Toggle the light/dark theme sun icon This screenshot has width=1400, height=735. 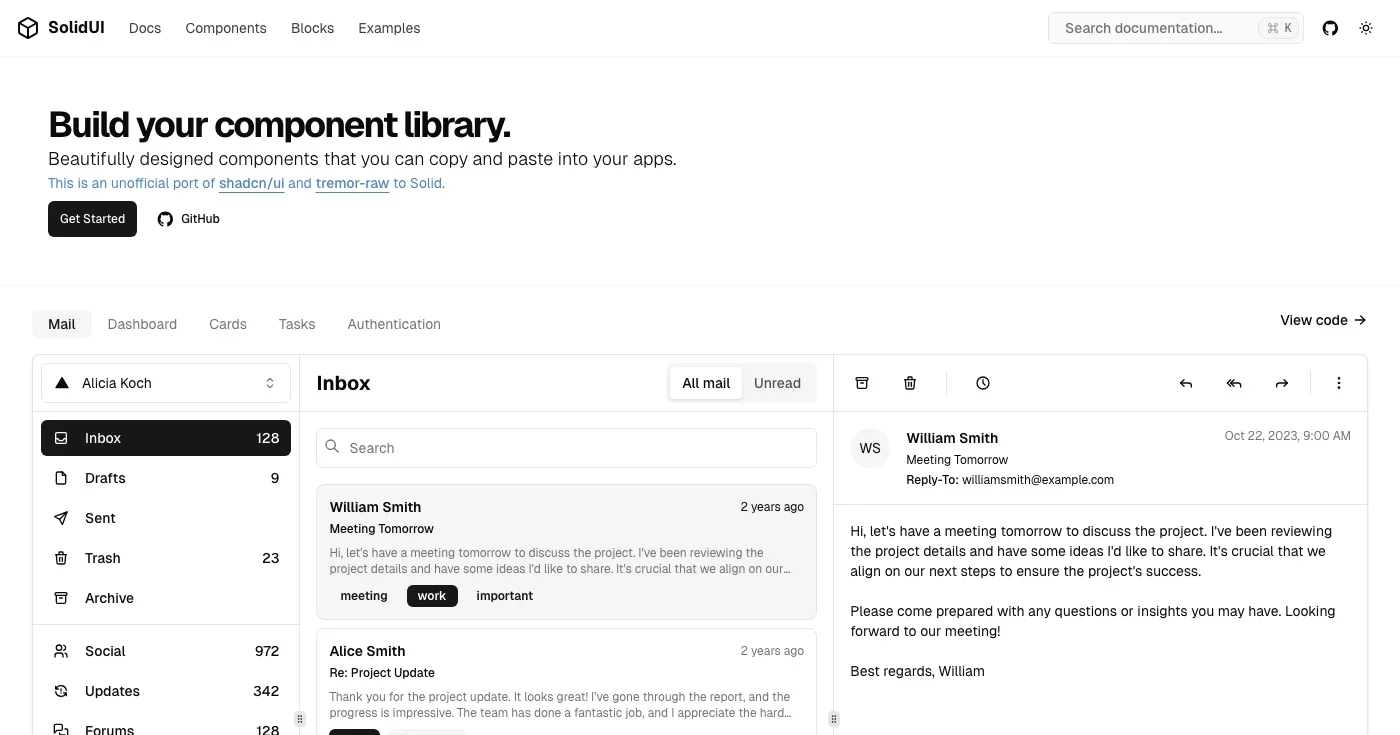[x=1366, y=28]
